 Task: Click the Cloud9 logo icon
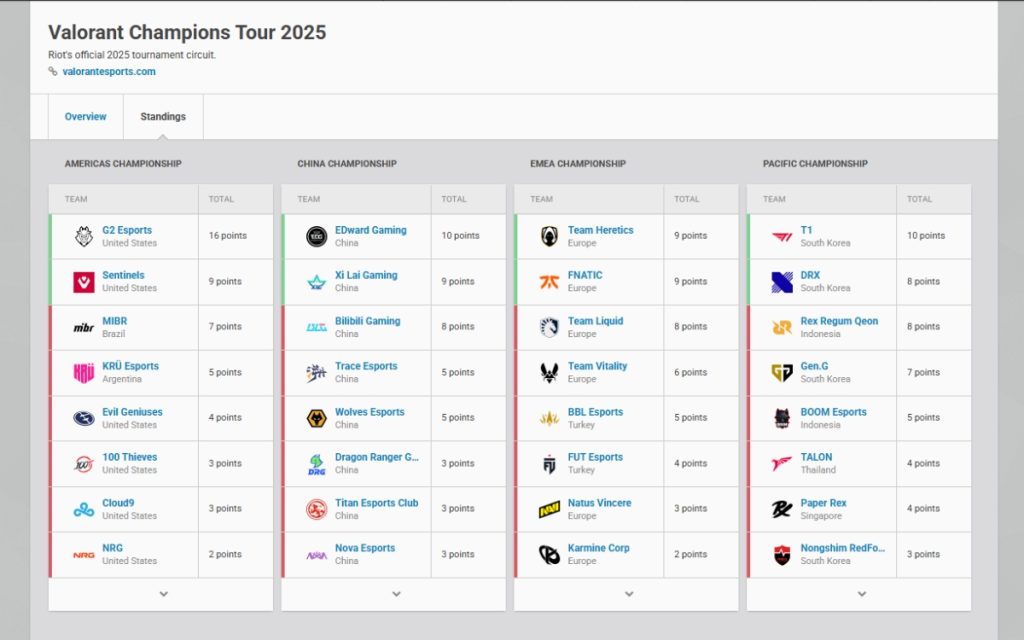click(84, 509)
